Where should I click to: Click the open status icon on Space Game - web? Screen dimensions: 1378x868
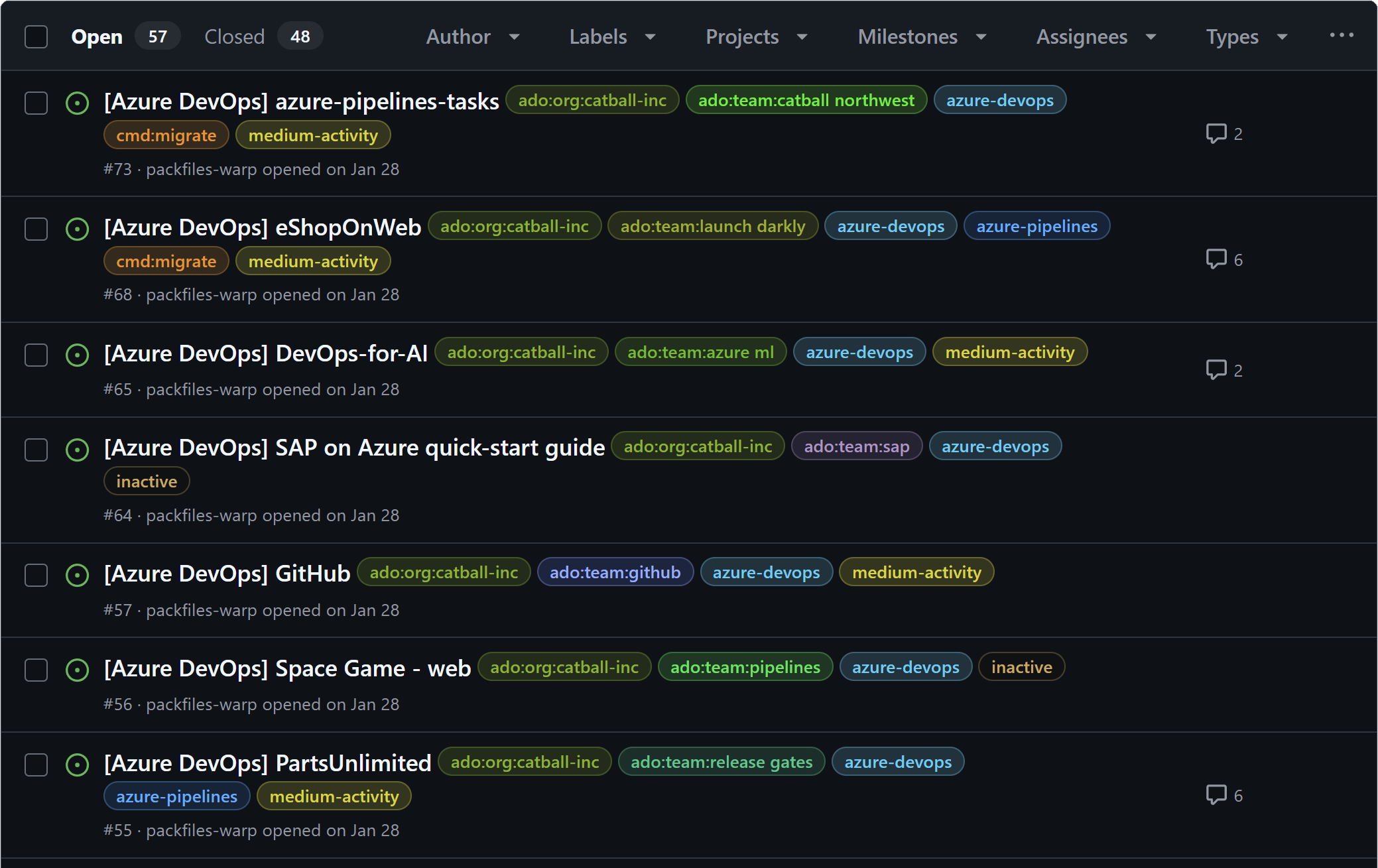point(77,670)
